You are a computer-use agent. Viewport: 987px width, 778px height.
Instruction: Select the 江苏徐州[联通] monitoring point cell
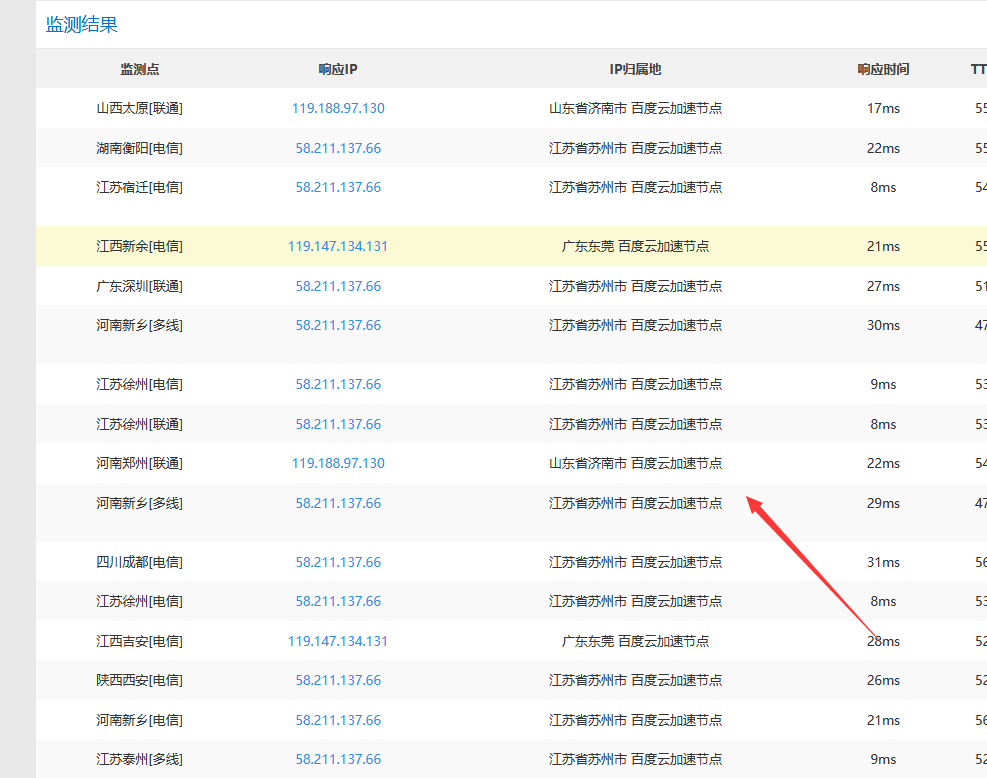(x=139, y=424)
